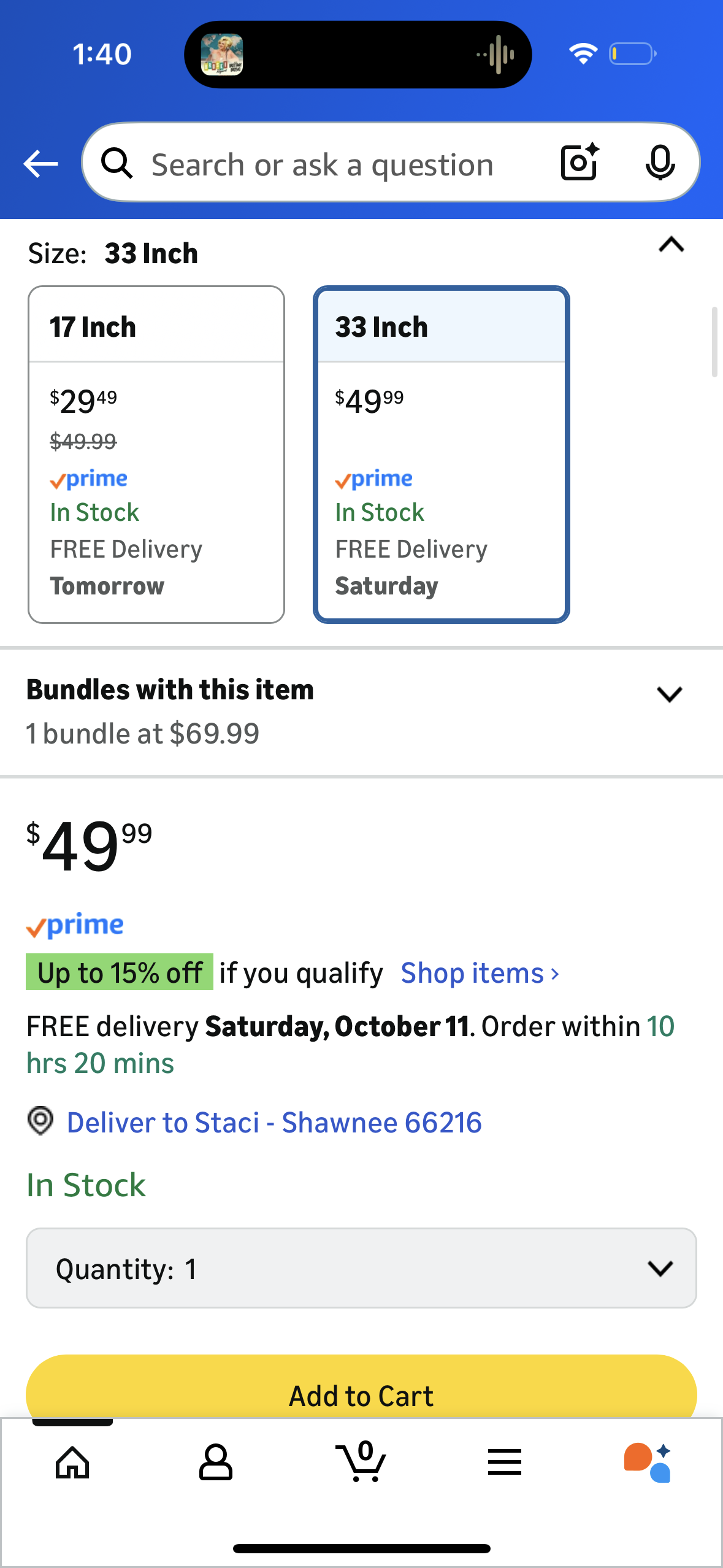Expand Bundles with this item
Viewport: 723px width, 1568px height.
669,694
